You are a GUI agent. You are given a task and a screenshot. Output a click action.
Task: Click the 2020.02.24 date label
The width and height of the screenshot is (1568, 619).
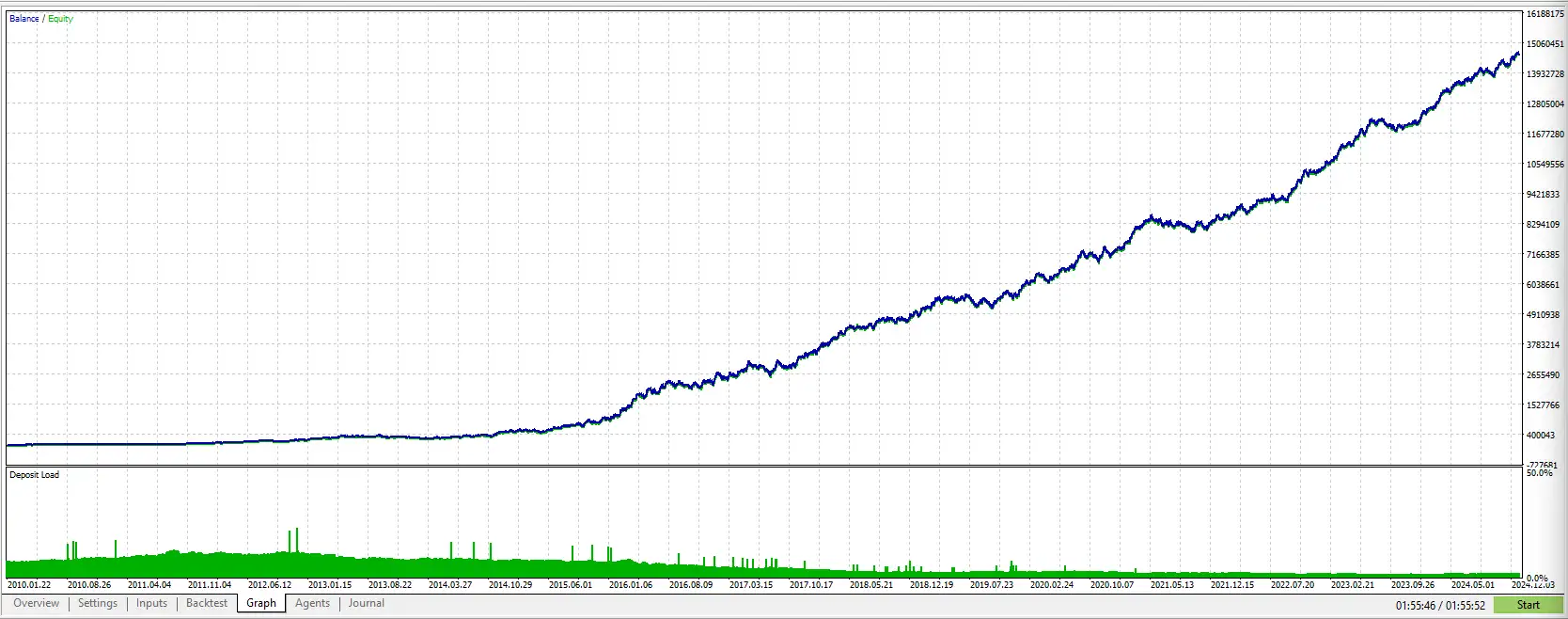pyautogui.click(x=1051, y=585)
